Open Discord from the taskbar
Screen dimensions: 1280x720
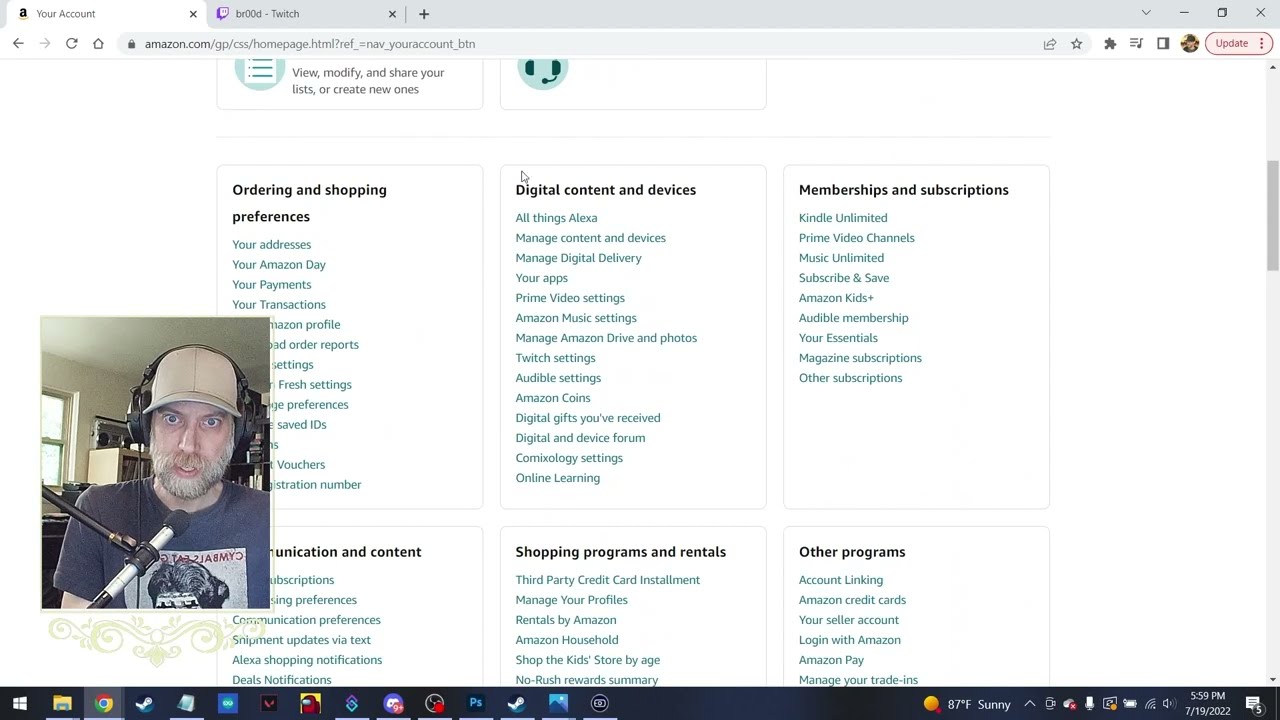point(393,703)
